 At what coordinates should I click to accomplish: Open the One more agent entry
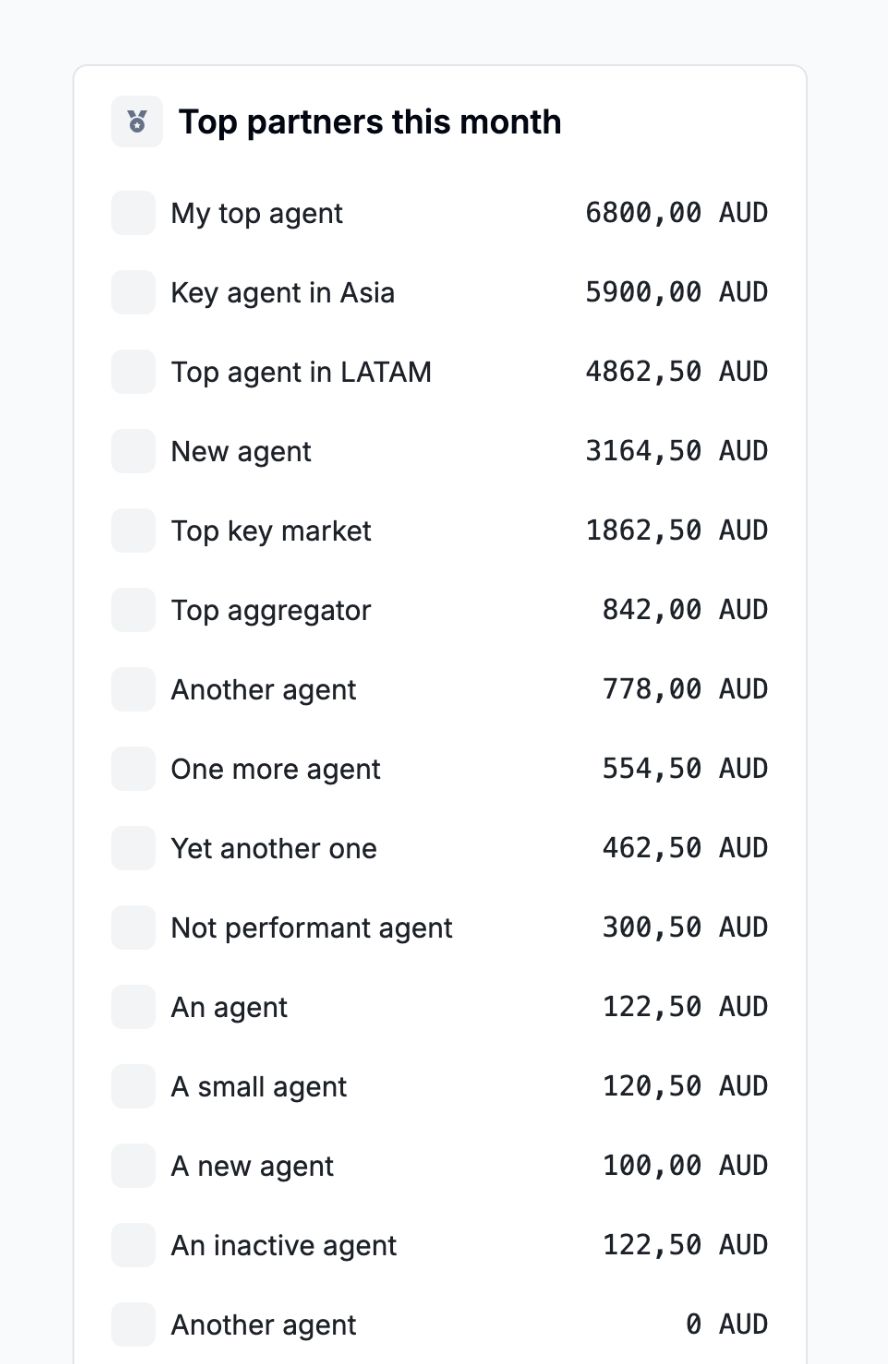440,769
